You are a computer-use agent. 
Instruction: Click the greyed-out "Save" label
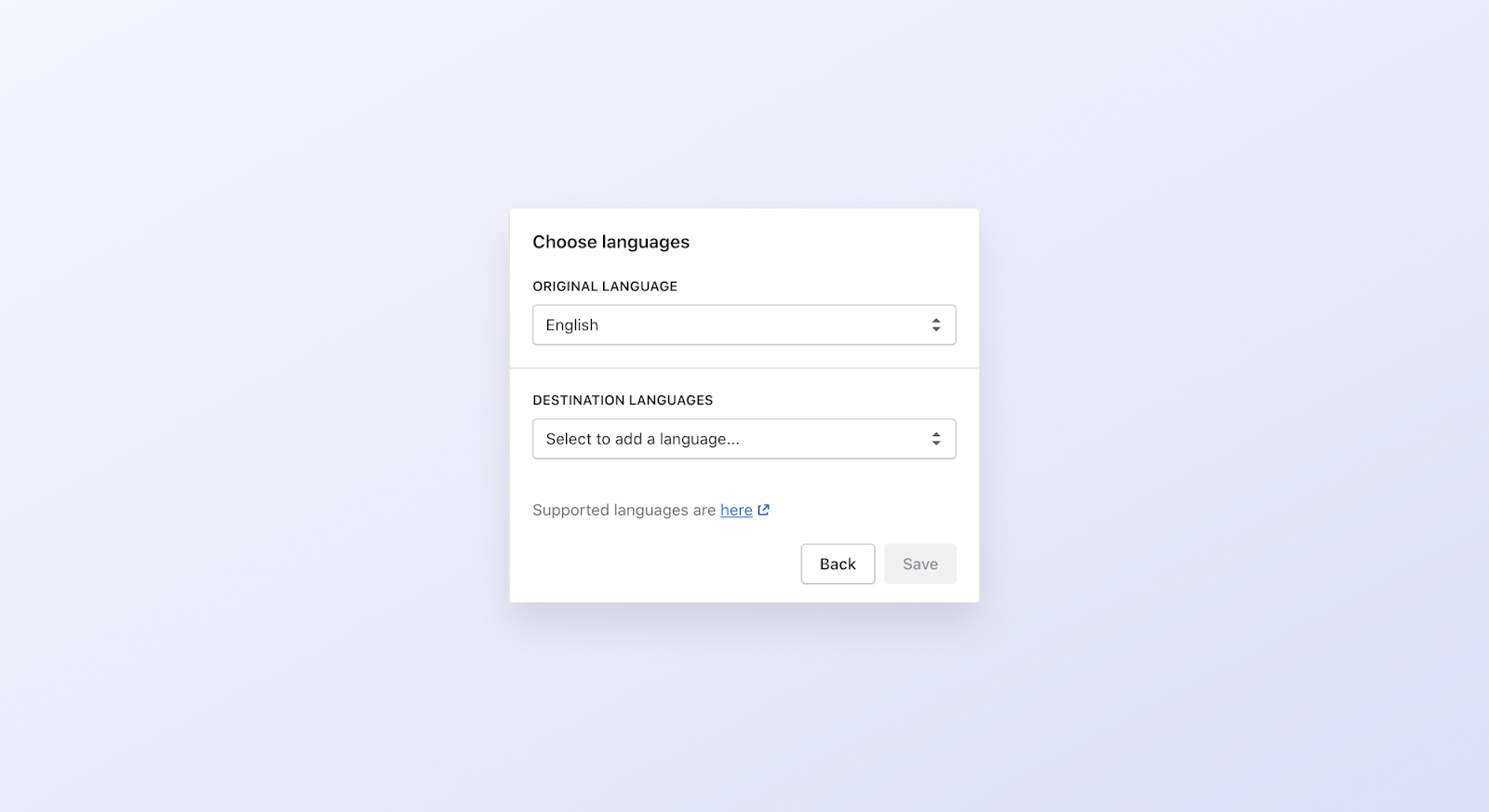click(x=919, y=564)
